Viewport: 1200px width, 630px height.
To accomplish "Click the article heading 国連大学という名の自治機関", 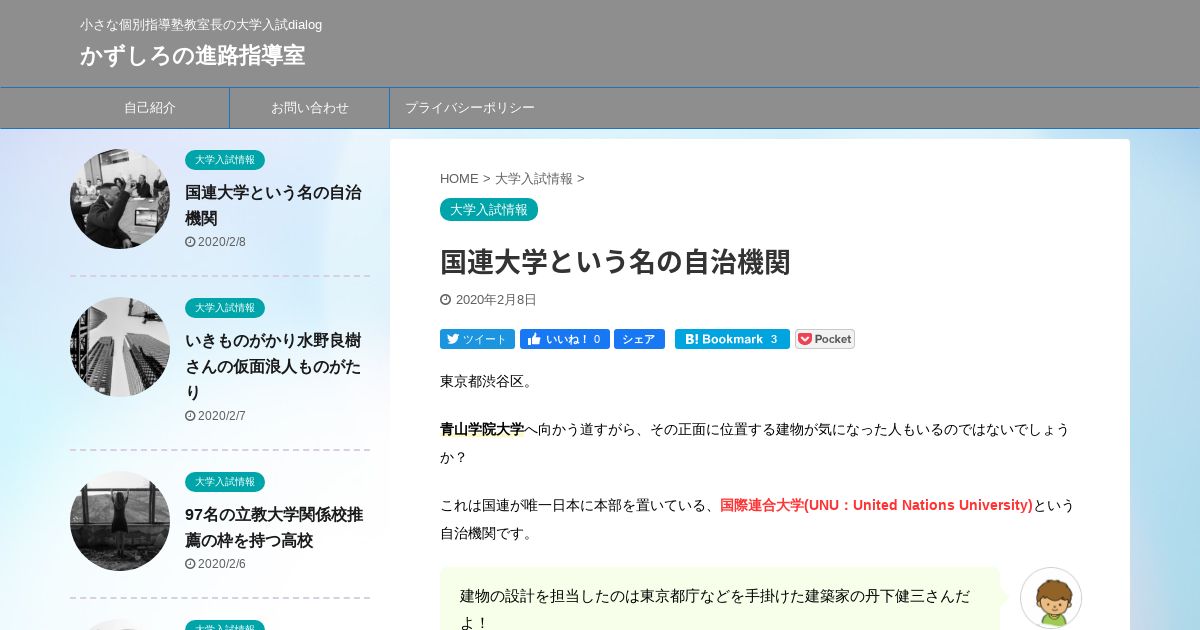I will pos(615,262).
